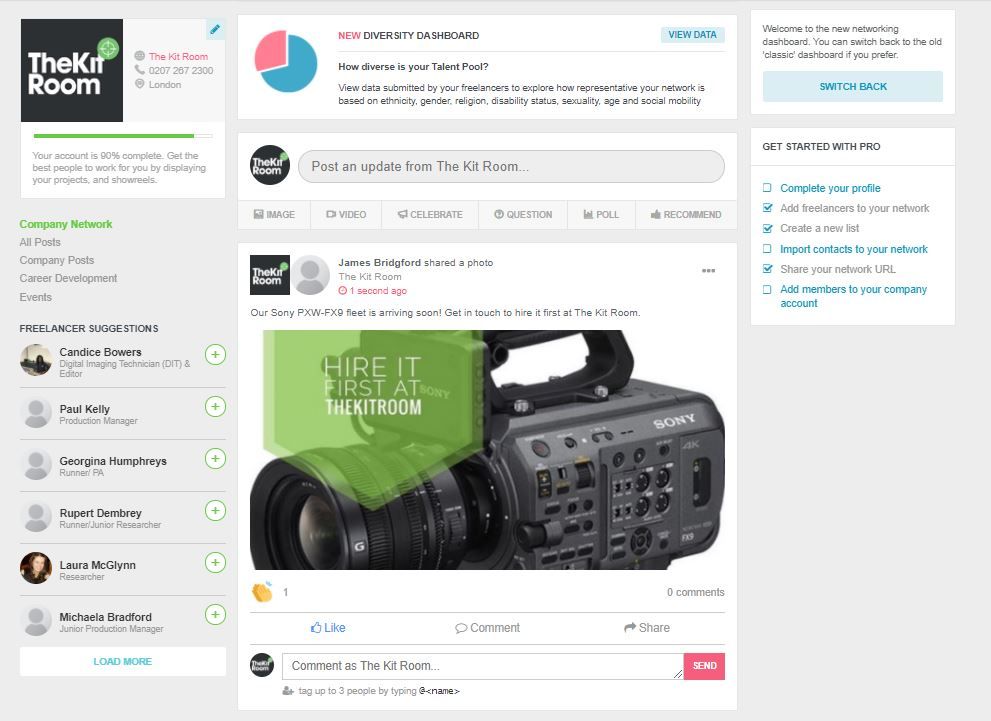Click the pencil edit profile icon

215,29
